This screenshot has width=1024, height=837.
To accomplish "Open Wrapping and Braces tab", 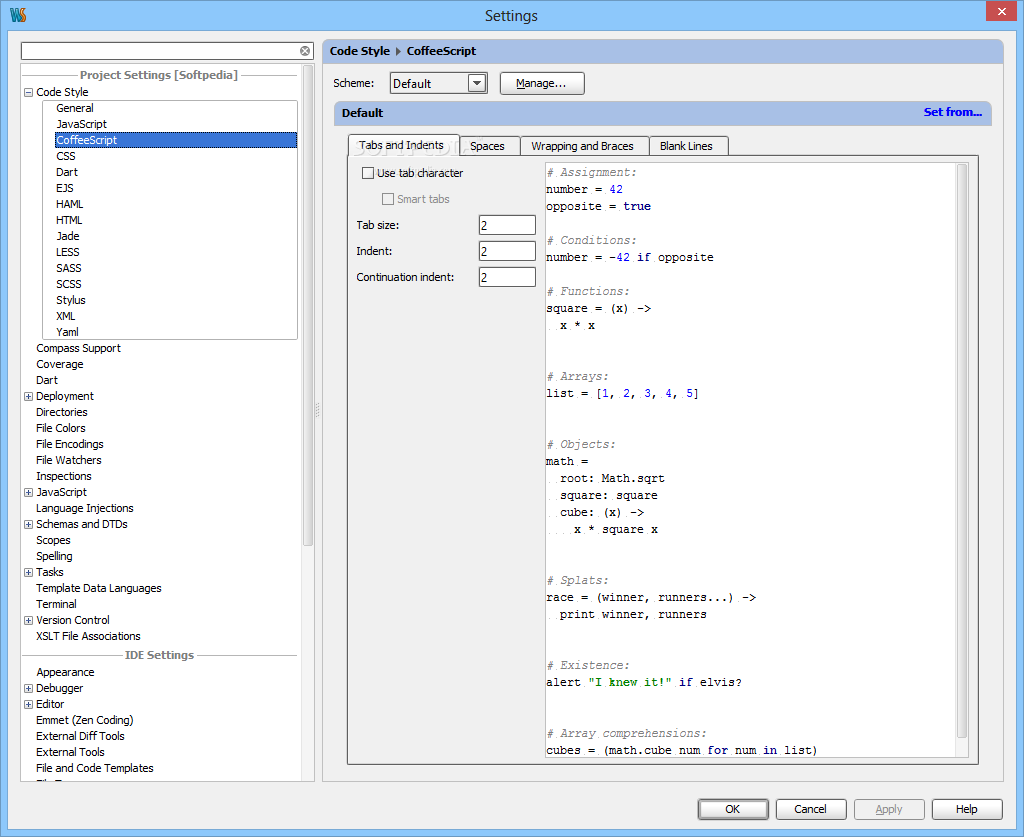I will click(584, 146).
